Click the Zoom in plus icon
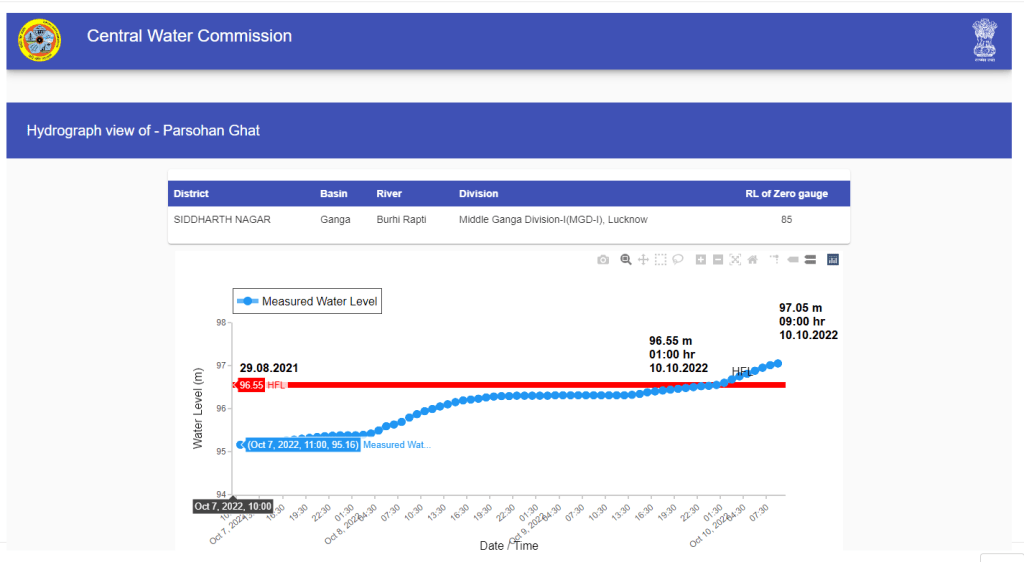Screen dimensions: 1024x562 pyautogui.click(x=701, y=260)
